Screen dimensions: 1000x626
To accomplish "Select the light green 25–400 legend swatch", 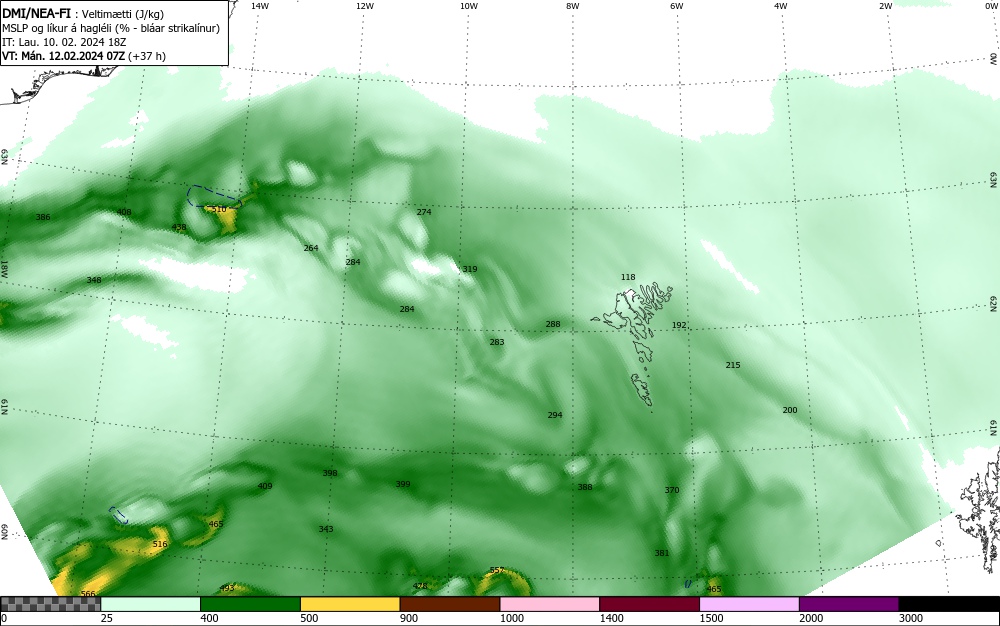I will click(151, 604).
